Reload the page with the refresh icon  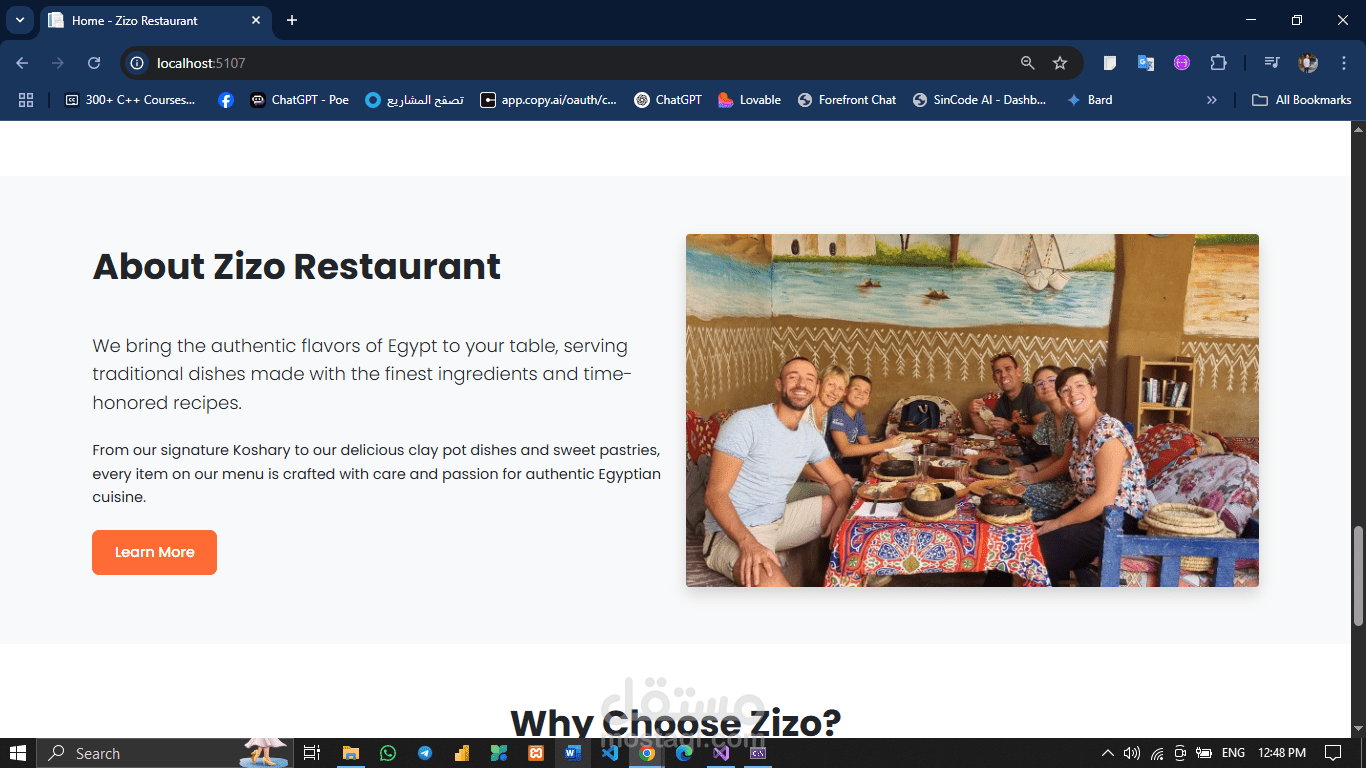pyautogui.click(x=94, y=63)
